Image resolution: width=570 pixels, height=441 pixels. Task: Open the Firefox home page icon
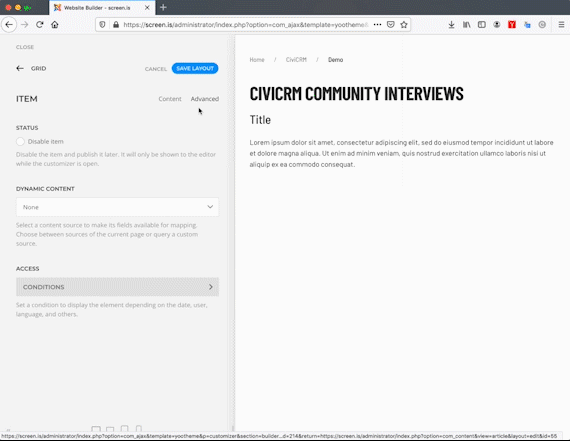[55, 25]
